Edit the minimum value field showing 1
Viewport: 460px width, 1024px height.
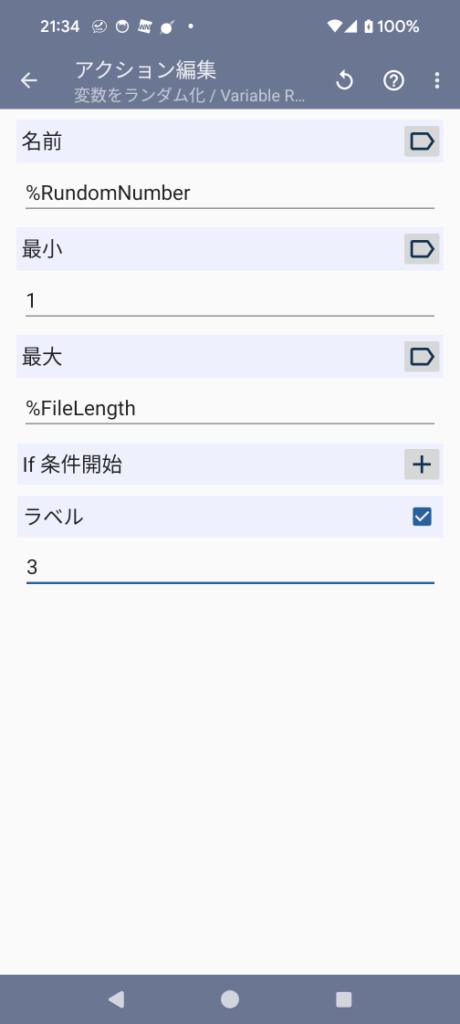point(230,301)
